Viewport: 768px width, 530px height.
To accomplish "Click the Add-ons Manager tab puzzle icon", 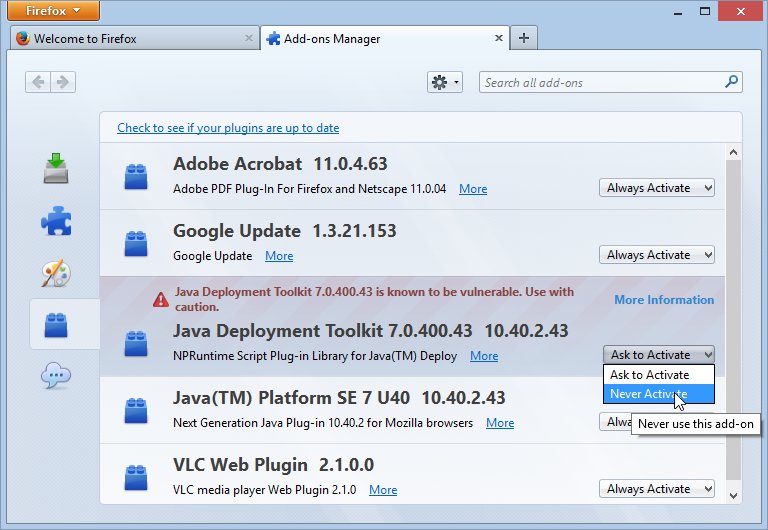I will click(273, 38).
